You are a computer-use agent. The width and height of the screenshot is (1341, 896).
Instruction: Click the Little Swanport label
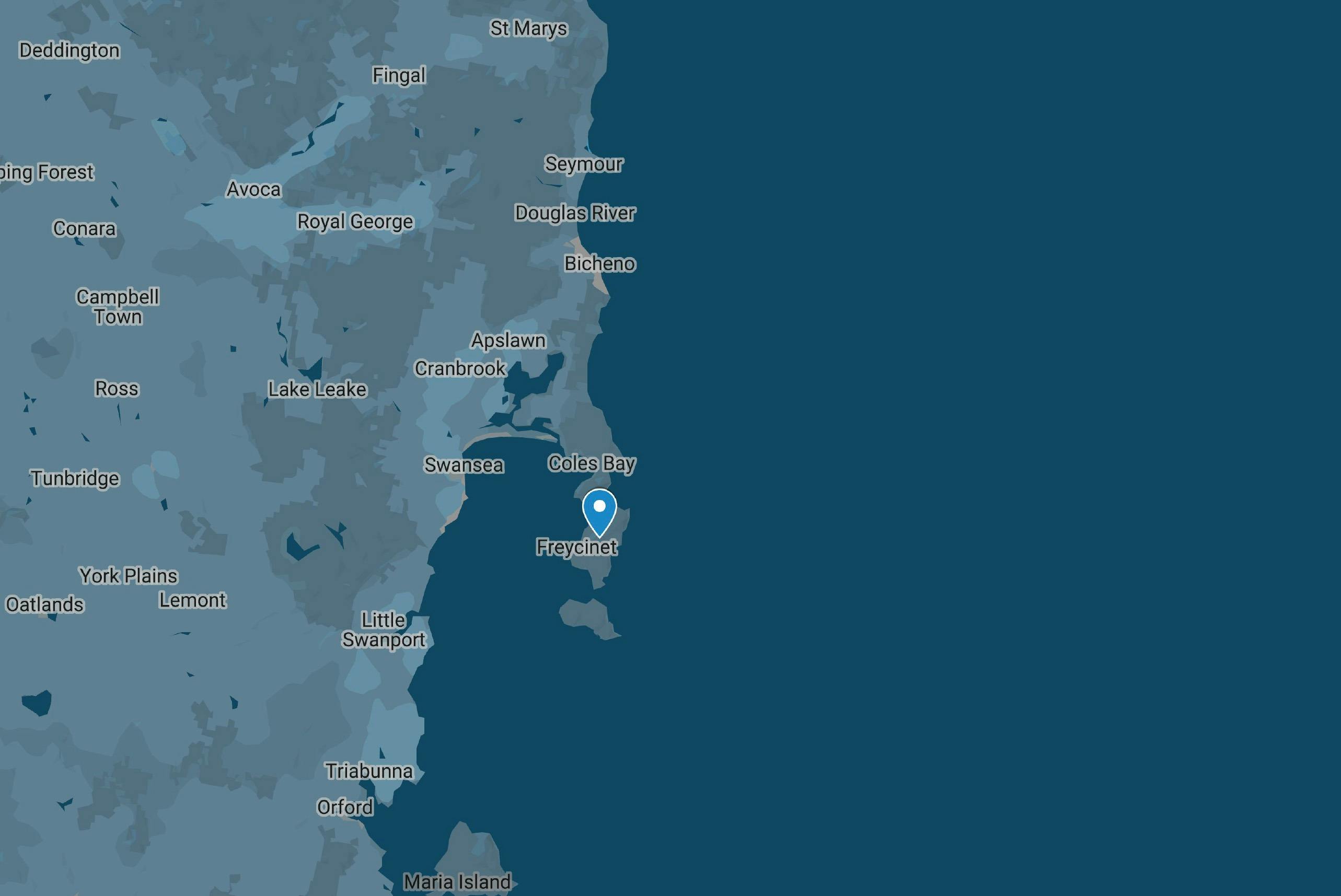(x=384, y=630)
